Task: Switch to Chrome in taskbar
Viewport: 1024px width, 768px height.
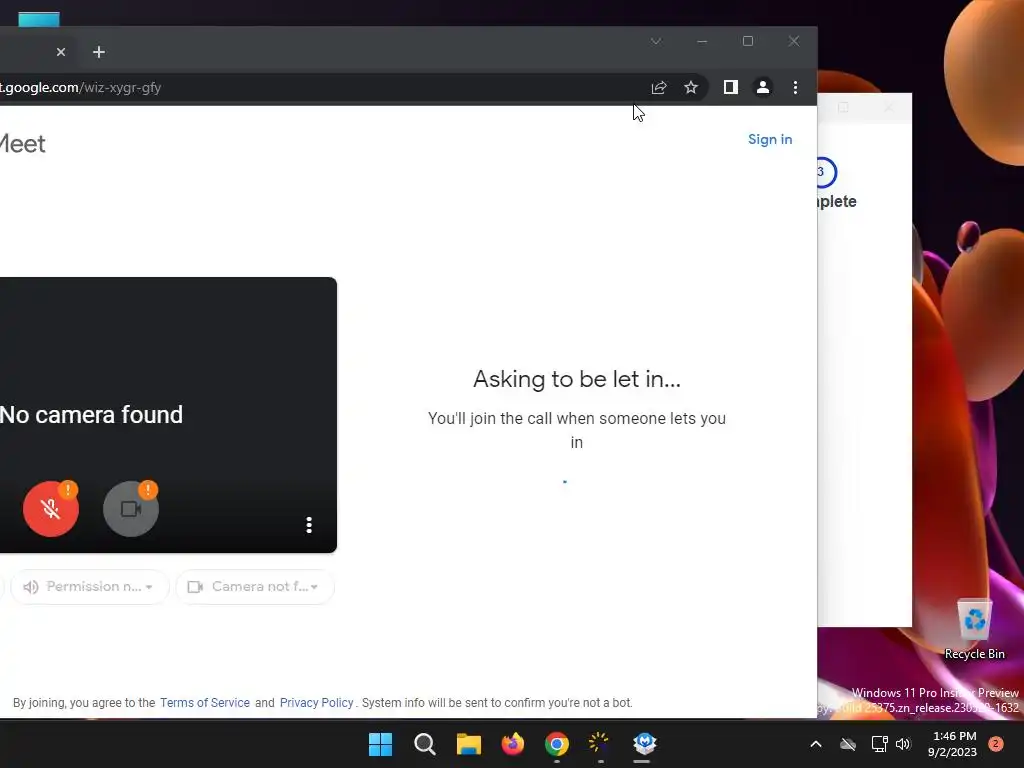Action: (x=556, y=744)
